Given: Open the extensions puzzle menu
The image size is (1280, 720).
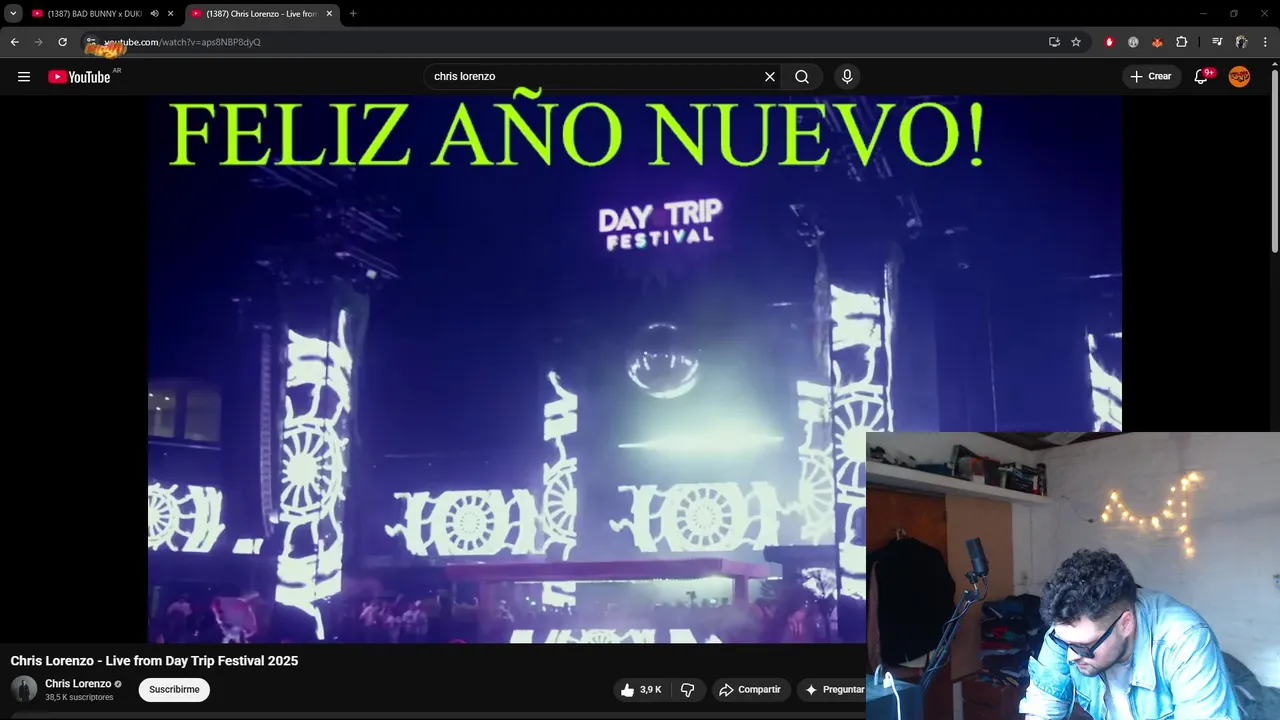Looking at the screenshot, I should [1182, 42].
